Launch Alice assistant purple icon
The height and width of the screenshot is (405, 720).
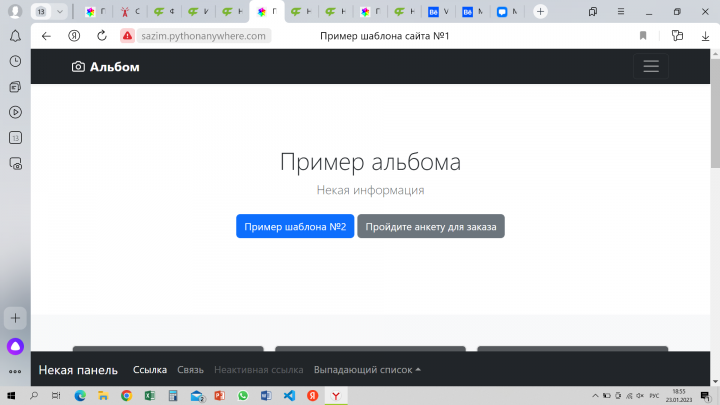coord(15,347)
